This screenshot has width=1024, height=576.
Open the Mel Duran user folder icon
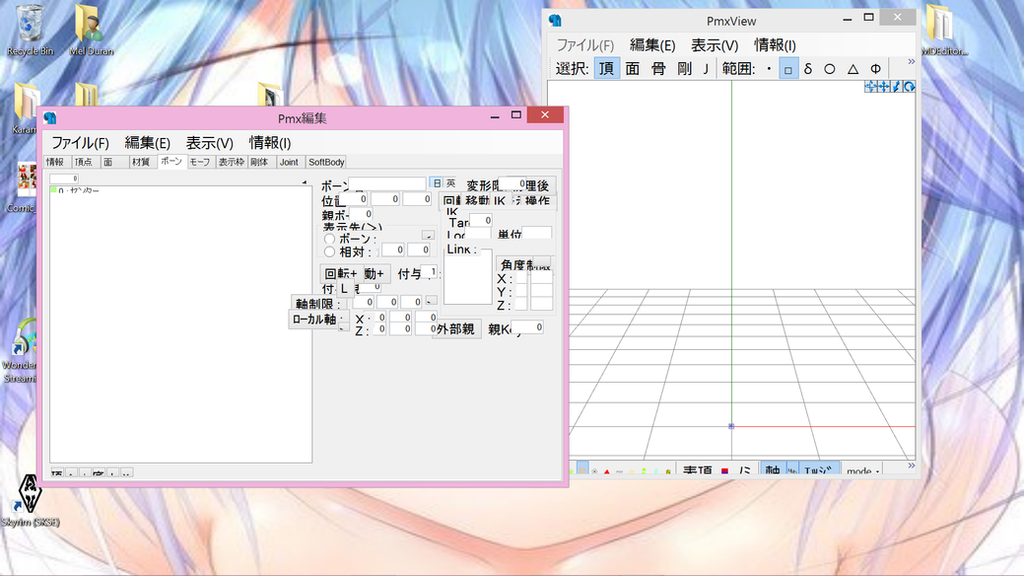click(91, 31)
